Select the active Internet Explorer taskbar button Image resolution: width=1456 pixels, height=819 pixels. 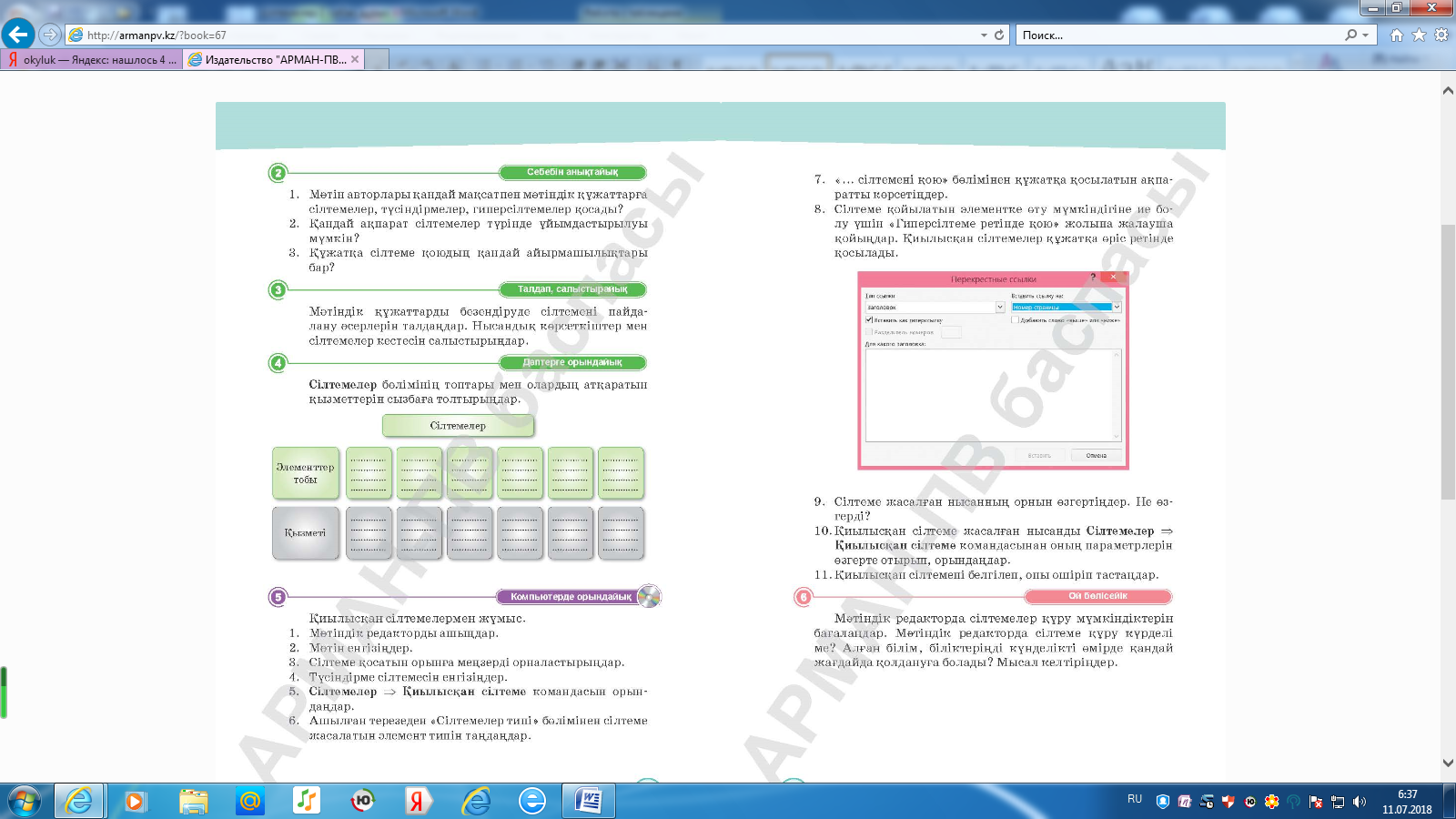point(79,801)
